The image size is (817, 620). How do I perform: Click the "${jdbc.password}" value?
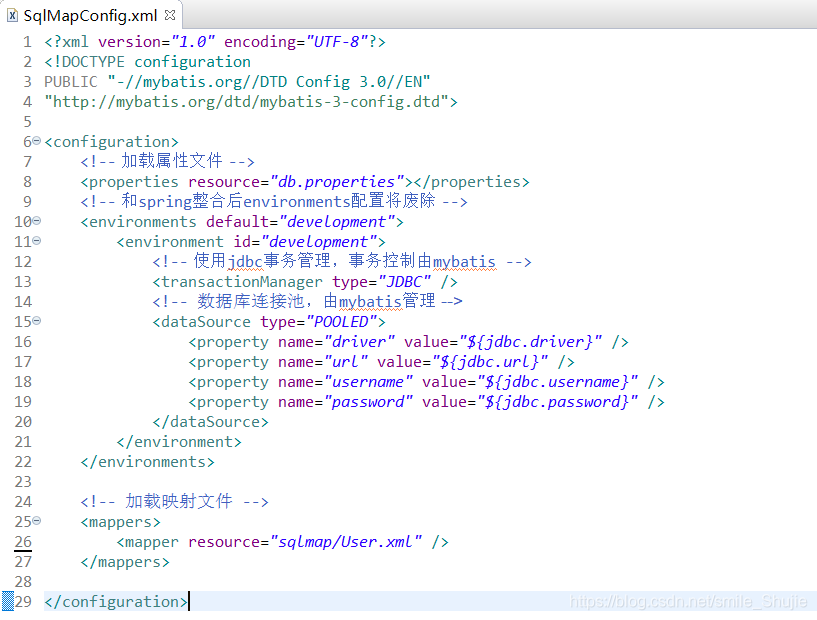point(558,402)
